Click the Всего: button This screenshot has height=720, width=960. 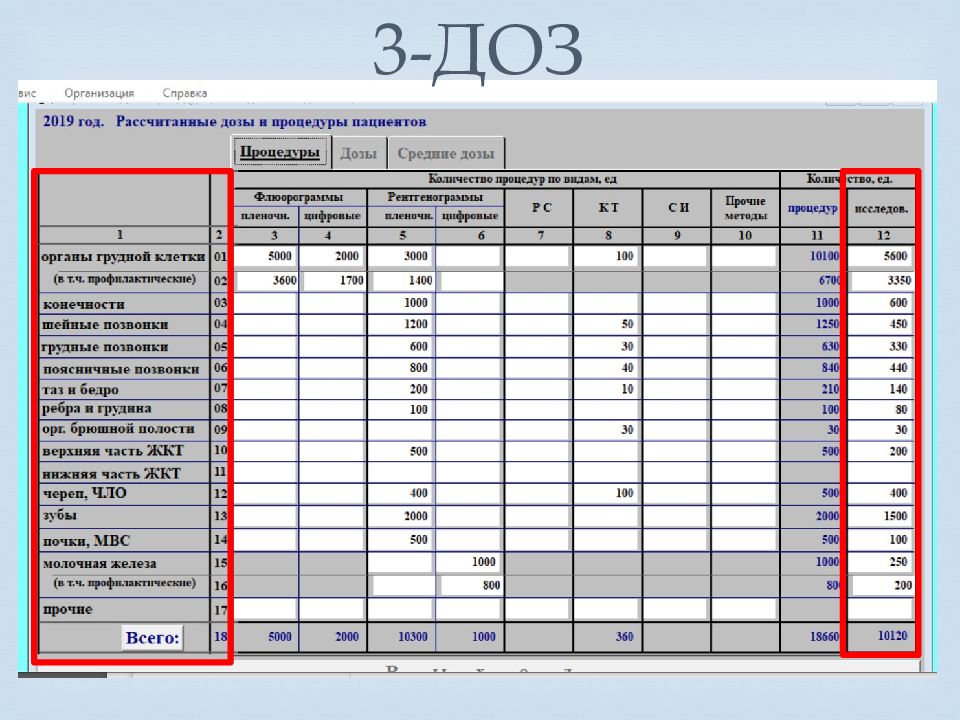click(x=153, y=638)
